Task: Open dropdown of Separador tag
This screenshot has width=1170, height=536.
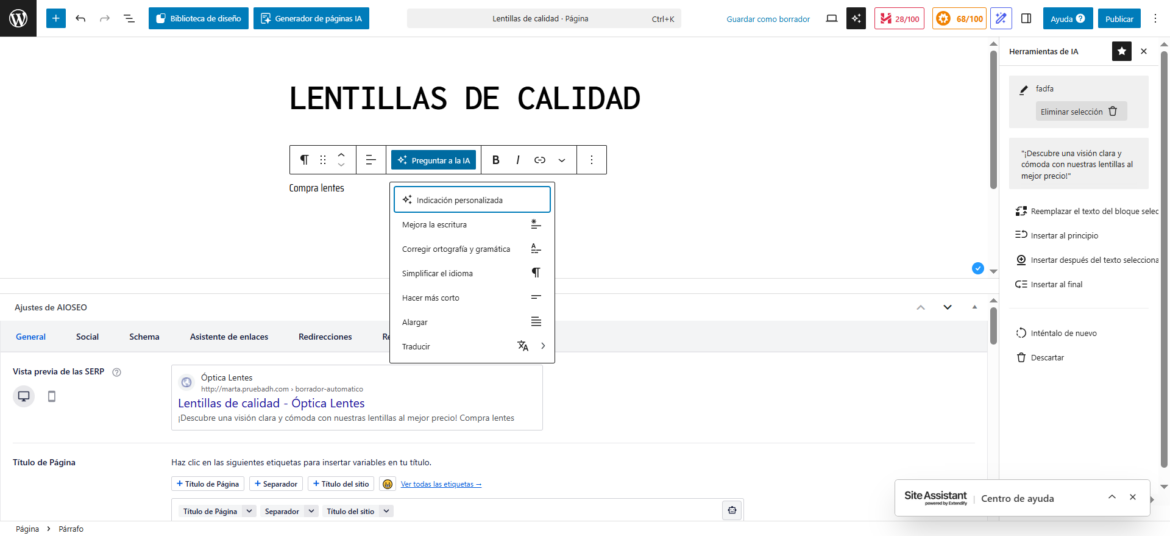Action: 311,511
